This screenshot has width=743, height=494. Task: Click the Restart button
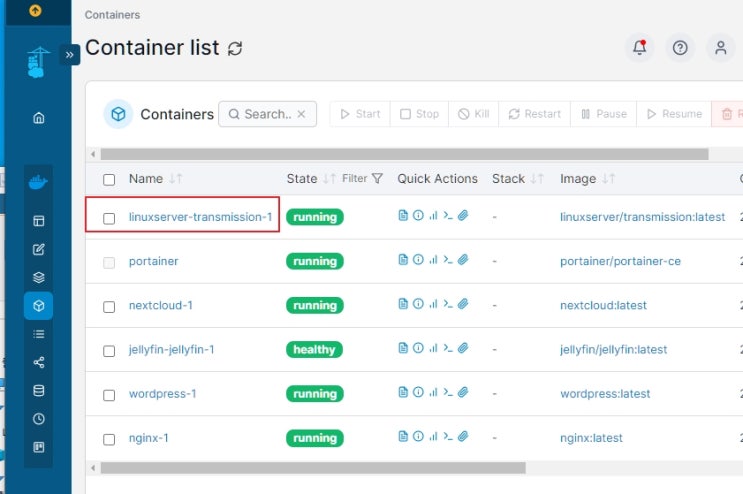coord(535,114)
